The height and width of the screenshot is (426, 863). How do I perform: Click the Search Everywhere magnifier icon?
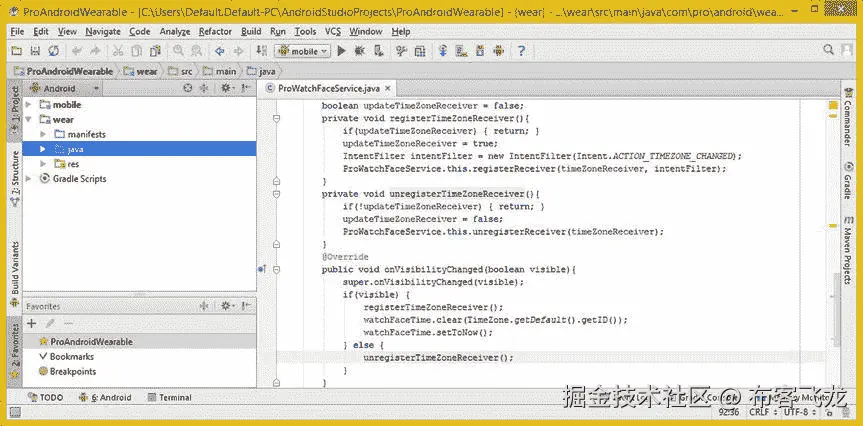coord(828,50)
